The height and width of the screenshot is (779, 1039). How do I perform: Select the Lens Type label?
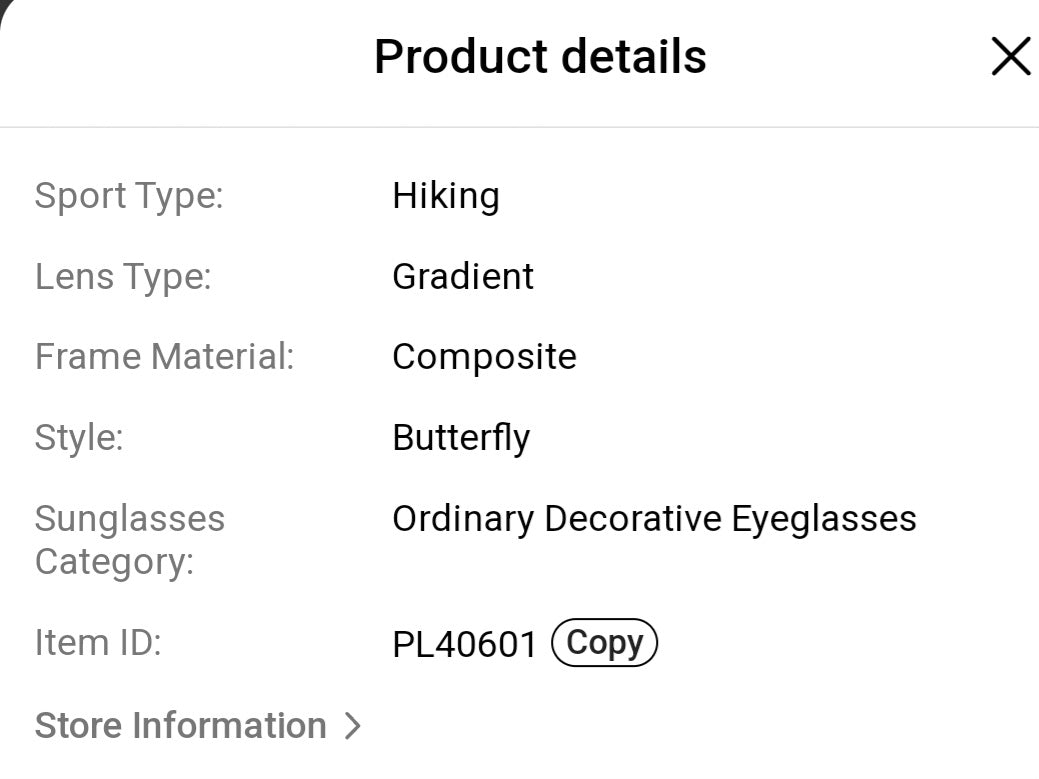[x=123, y=276]
